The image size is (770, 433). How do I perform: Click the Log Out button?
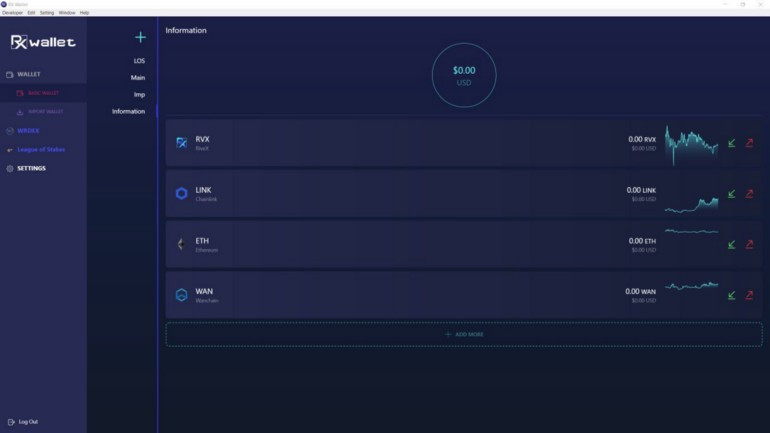[23, 422]
